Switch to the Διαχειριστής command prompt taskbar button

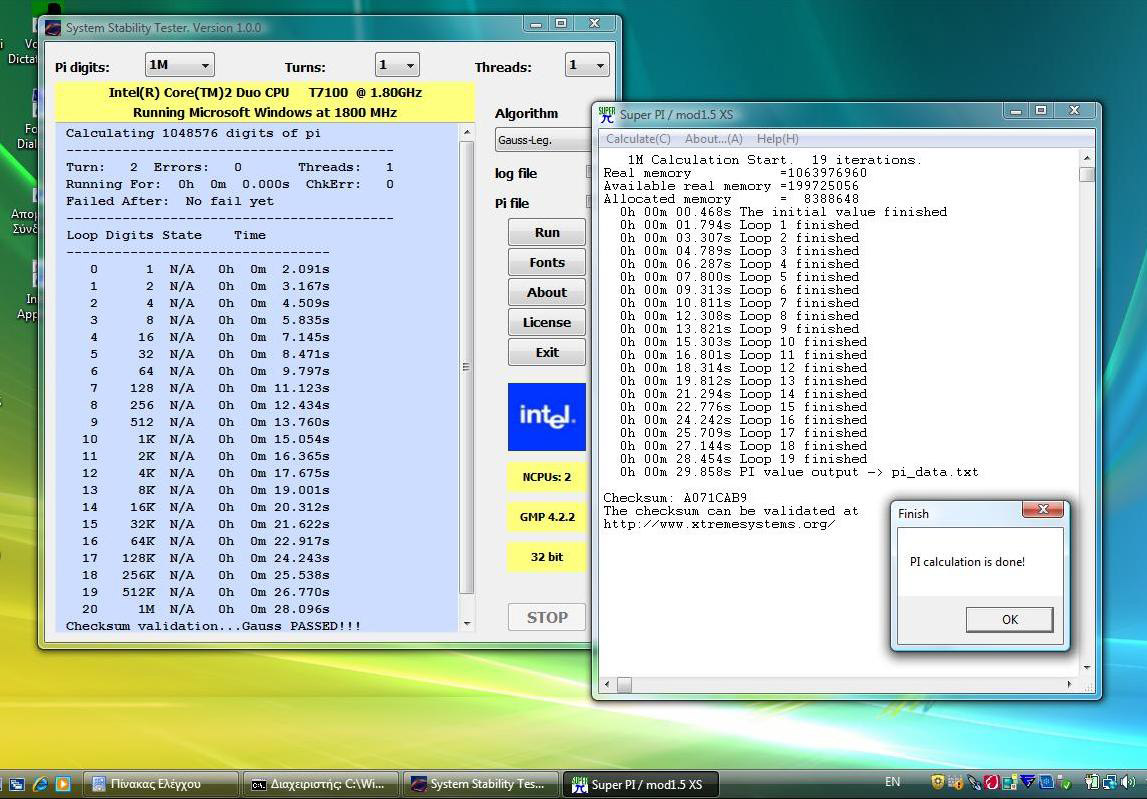click(x=320, y=784)
